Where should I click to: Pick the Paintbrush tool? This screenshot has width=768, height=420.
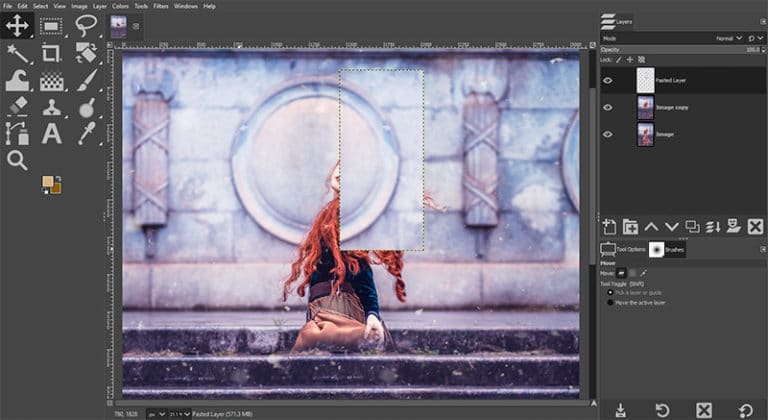tap(86, 80)
